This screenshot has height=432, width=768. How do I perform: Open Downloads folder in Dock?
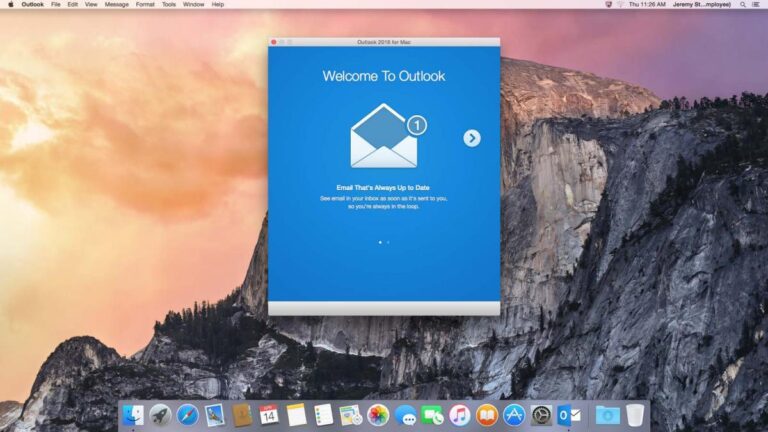[x=607, y=415]
